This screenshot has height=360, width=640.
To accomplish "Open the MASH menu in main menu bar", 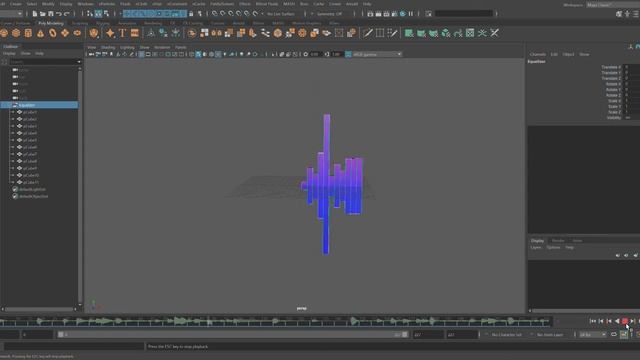I will [x=289, y=4].
